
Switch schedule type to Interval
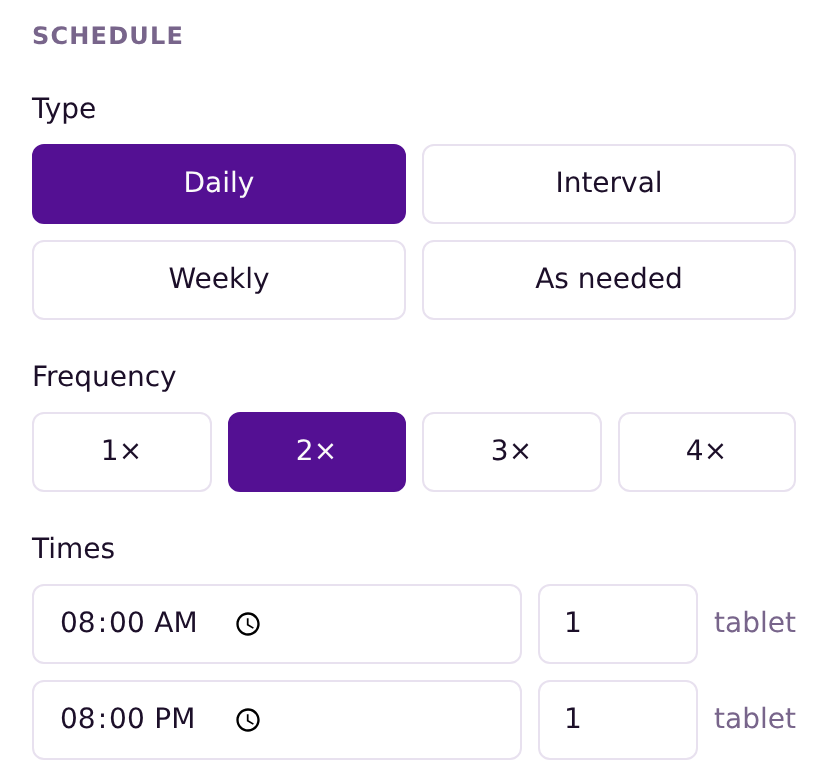pyautogui.click(x=609, y=184)
